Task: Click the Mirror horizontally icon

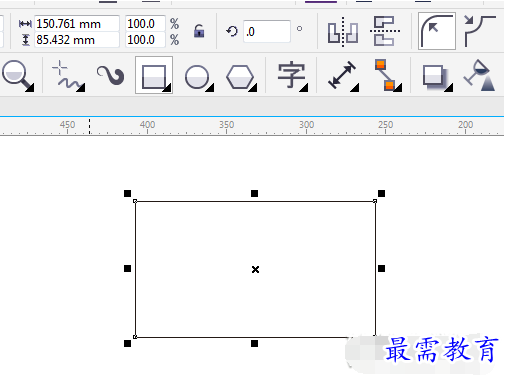Action: (343, 32)
